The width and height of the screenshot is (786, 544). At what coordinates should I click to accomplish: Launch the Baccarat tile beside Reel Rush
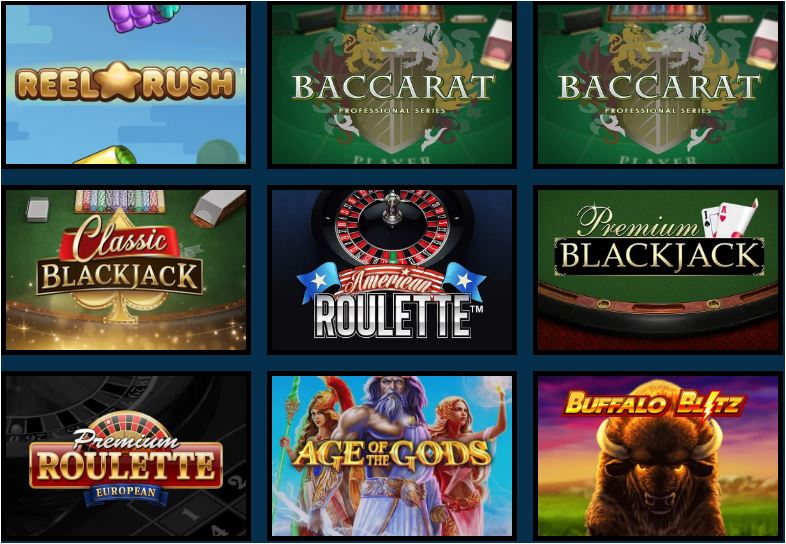(392, 84)
